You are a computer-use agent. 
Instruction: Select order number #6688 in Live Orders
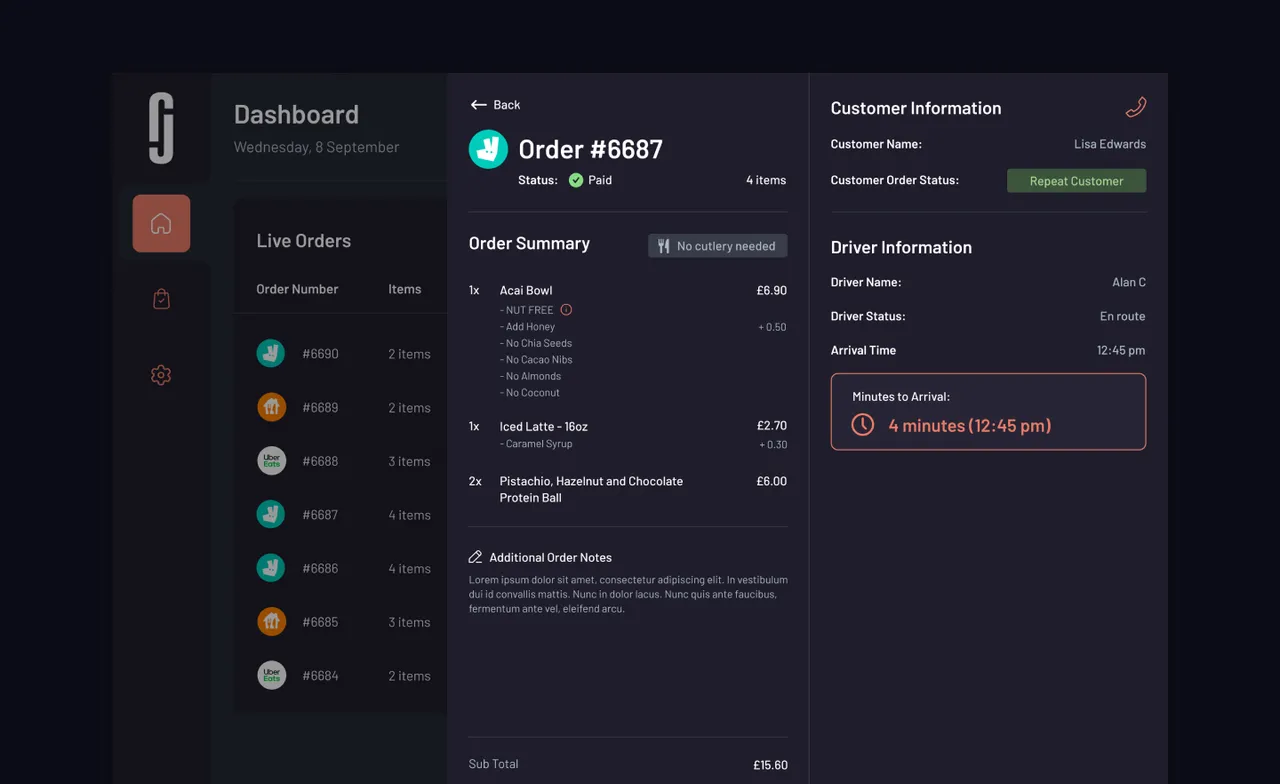(320, 461)
